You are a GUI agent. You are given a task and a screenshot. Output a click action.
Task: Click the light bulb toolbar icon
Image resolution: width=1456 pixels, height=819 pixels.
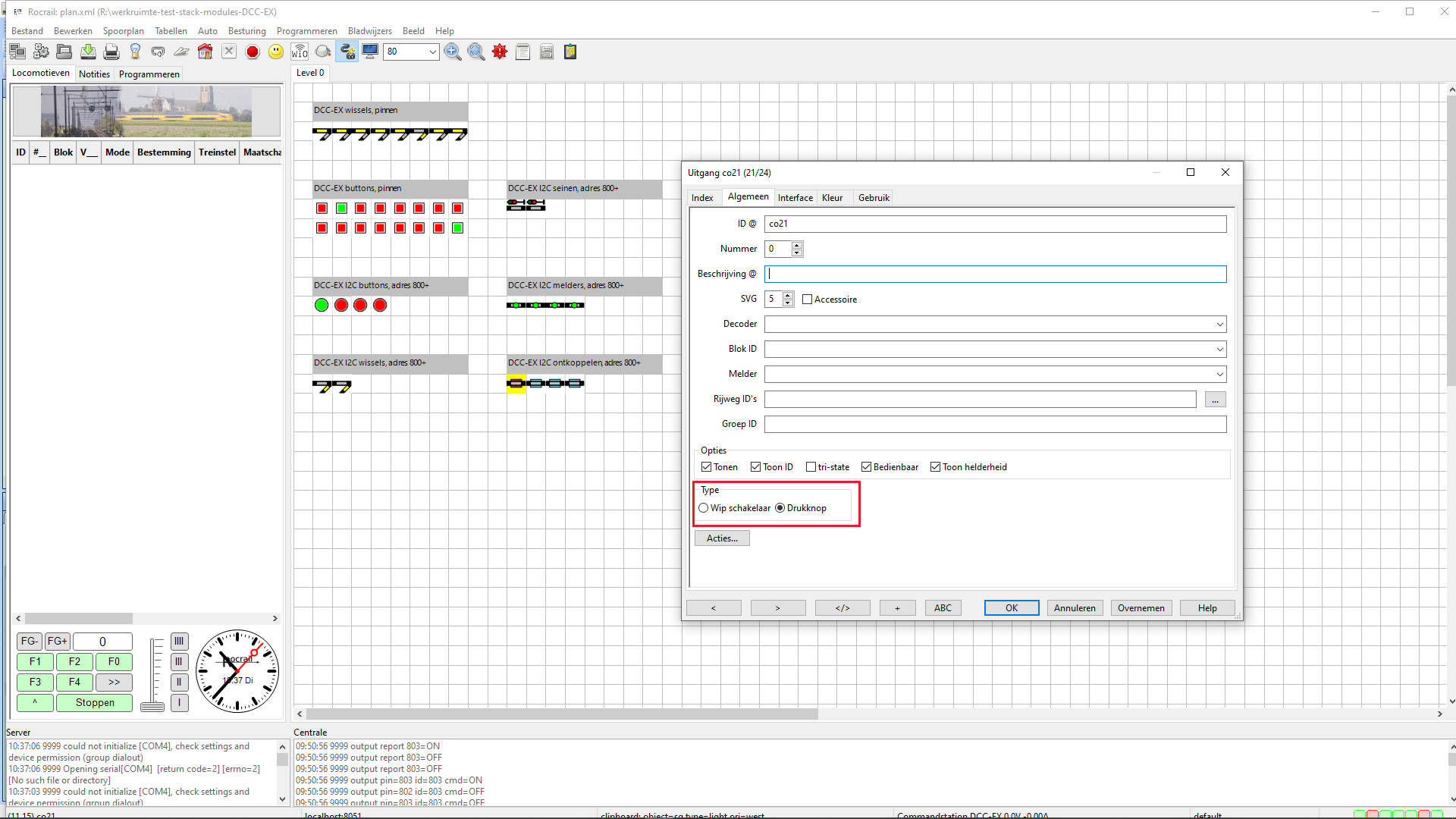(x=135, y=52)
